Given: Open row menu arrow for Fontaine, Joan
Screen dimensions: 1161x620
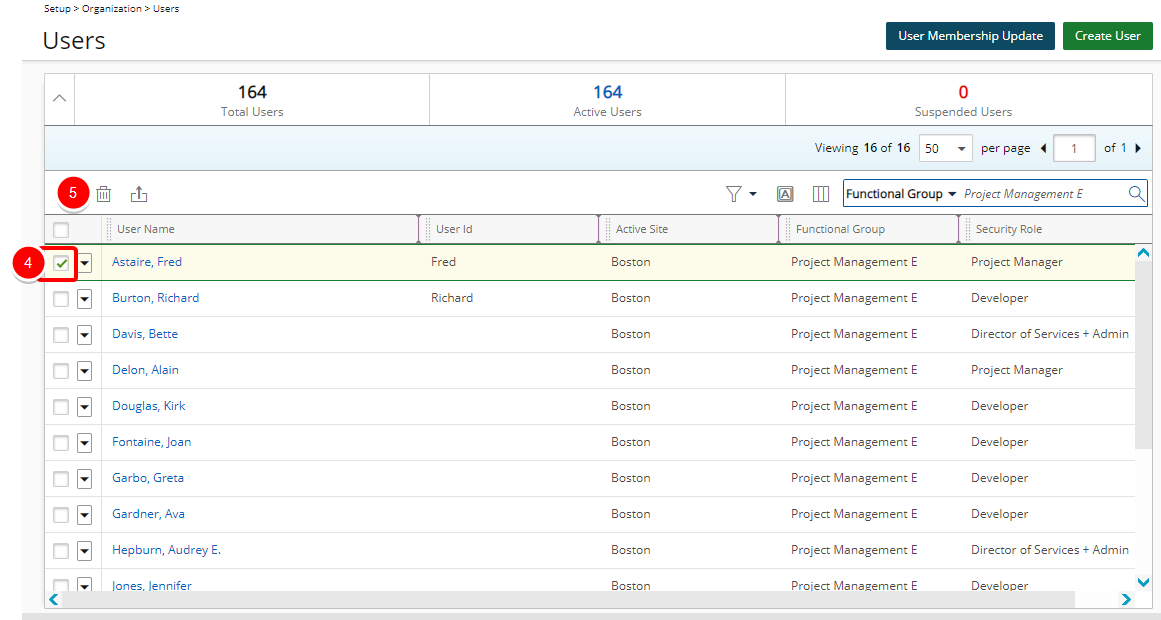Looking at the screenshot, I should click(x=84, y=443).
